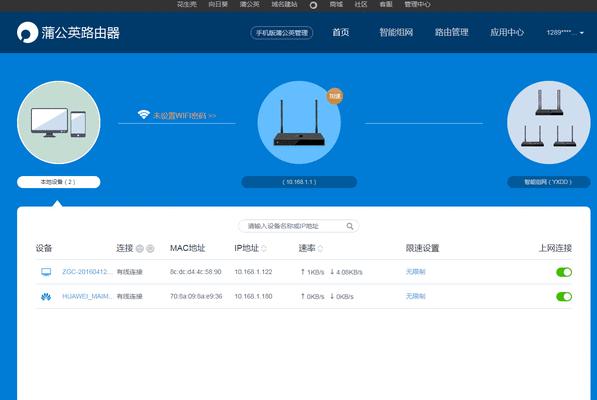The height and width of the screenshot is (400, 597).
Task: Open 商城 link in top bar
Action: coord(336,4)
